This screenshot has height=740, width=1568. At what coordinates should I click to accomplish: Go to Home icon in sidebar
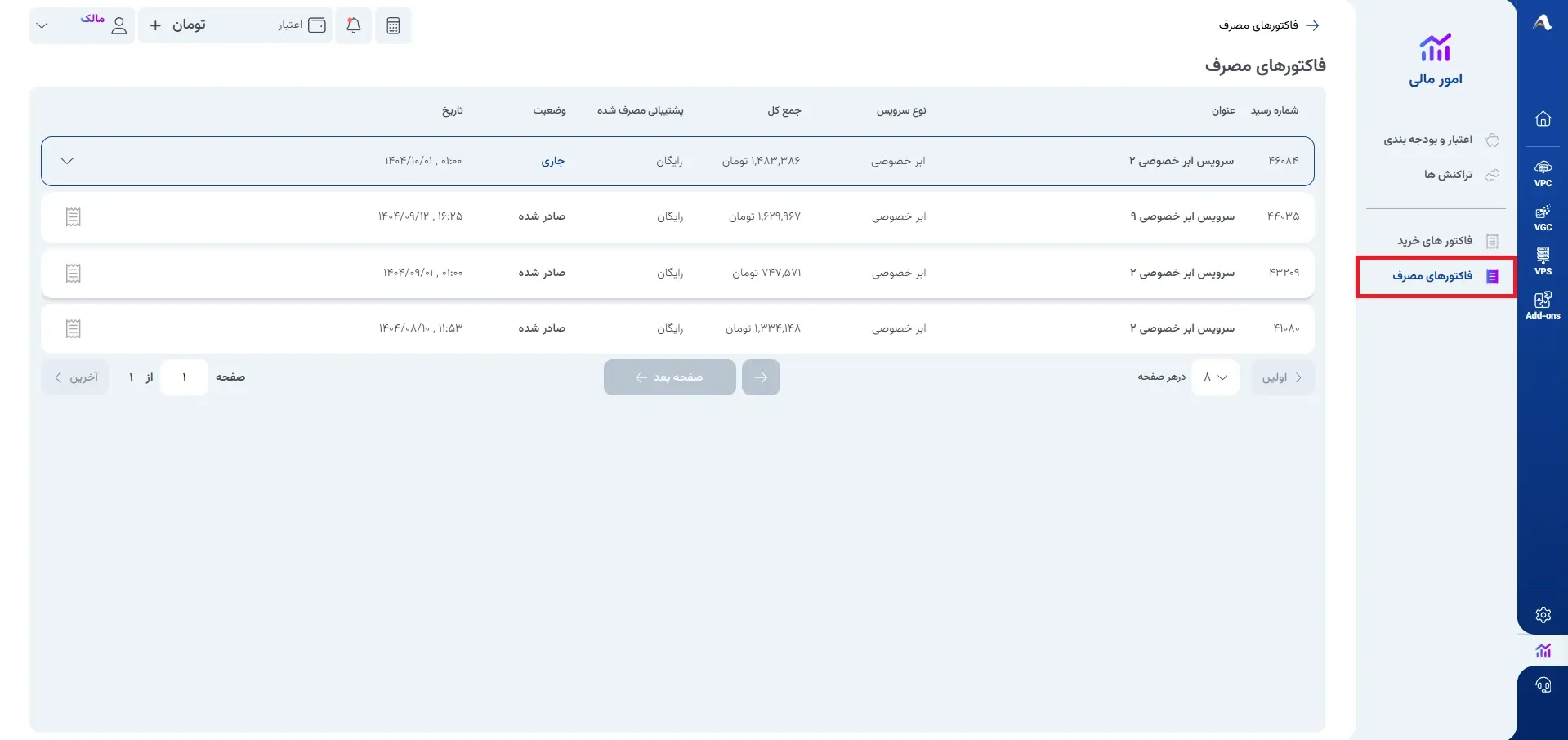[1543, 118]
